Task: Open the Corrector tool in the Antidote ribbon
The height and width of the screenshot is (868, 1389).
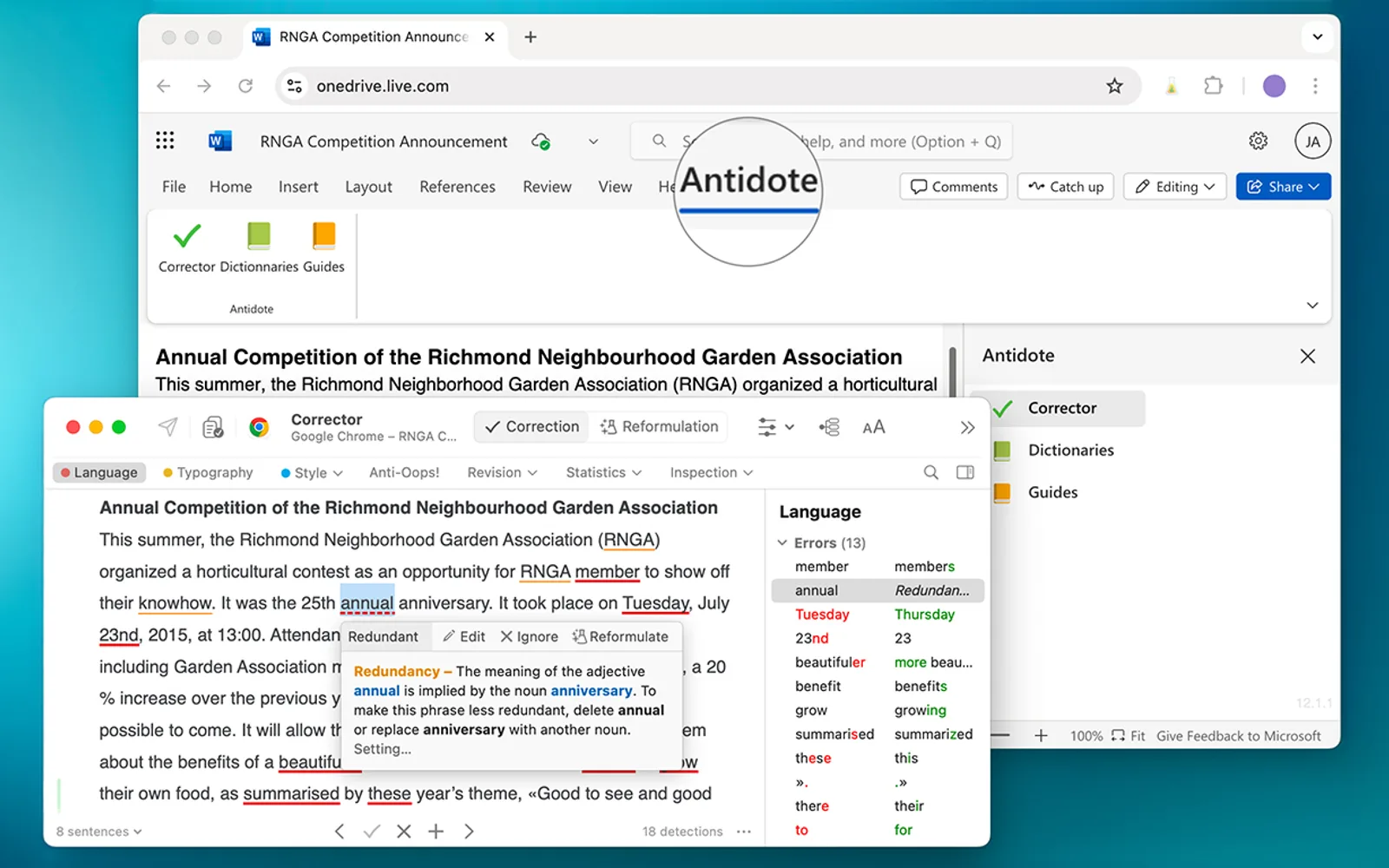Action: (x=187, y=248)
